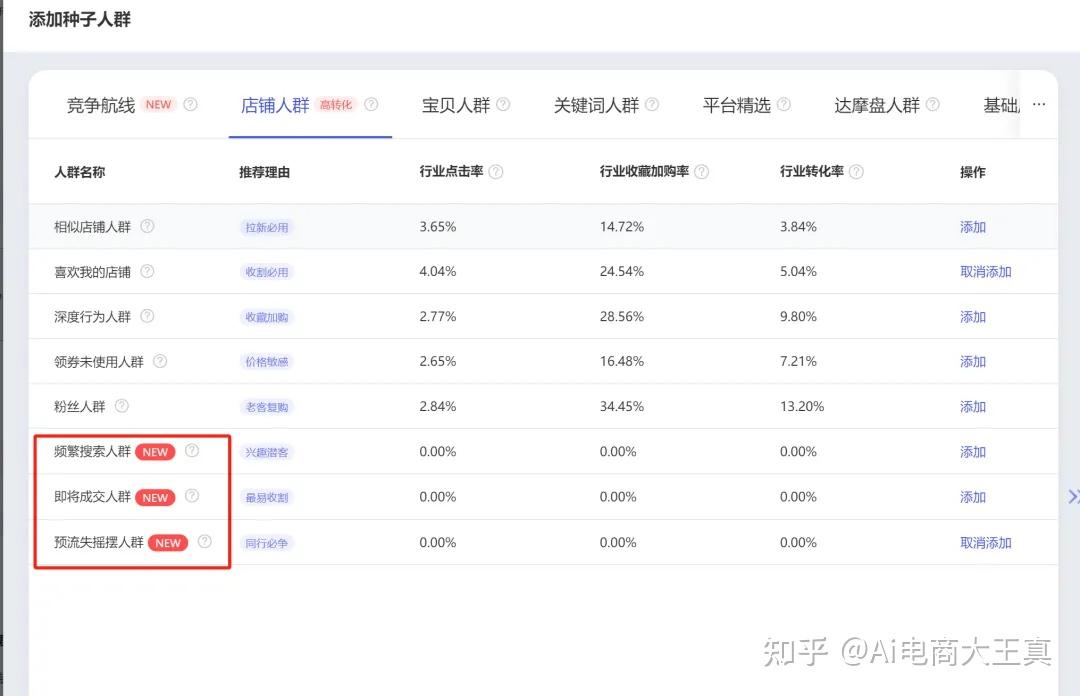This screenshot has height=696, width=1080.
Task: Open help icon beside 达摩盘人群 tab
Action: [932, 104]
